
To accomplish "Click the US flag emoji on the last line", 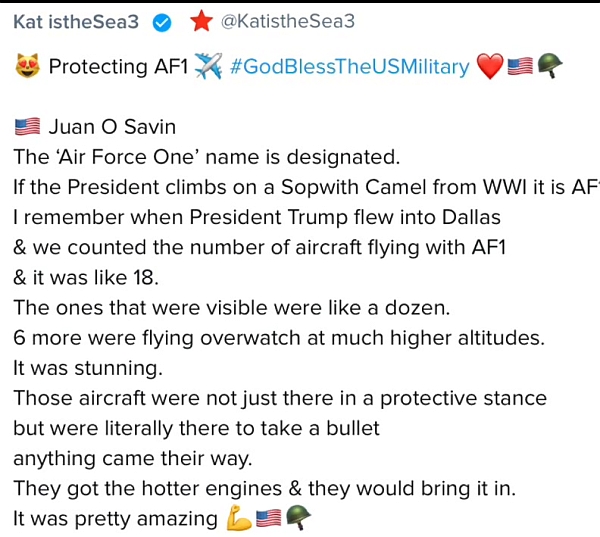I will click(268, 518).
